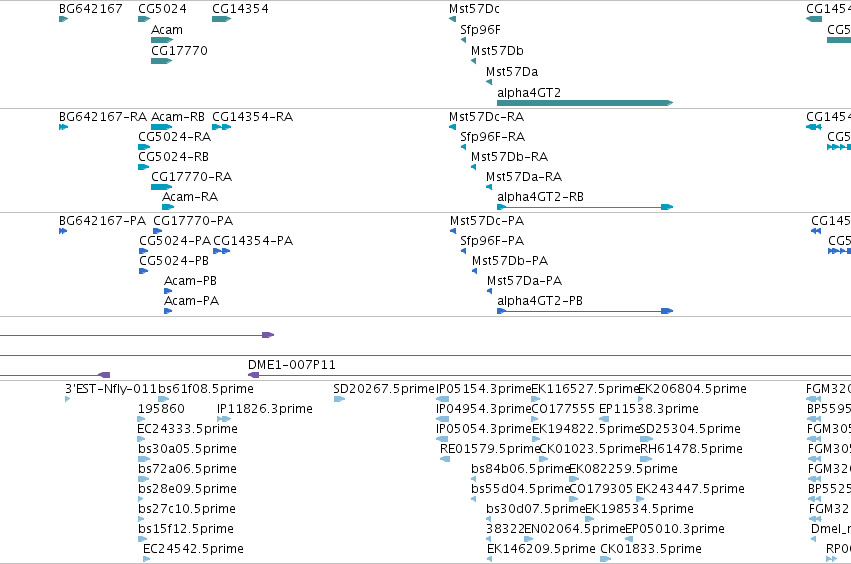Select the CG14354 gene glyph
This screenshot has width=851, height=564.
(x=221, y=19)
